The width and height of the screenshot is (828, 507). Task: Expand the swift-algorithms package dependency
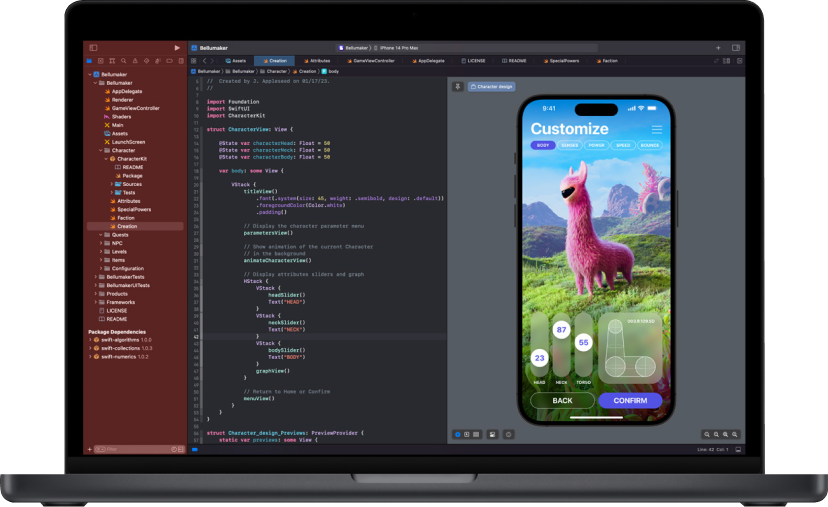[x=91, y=340]
